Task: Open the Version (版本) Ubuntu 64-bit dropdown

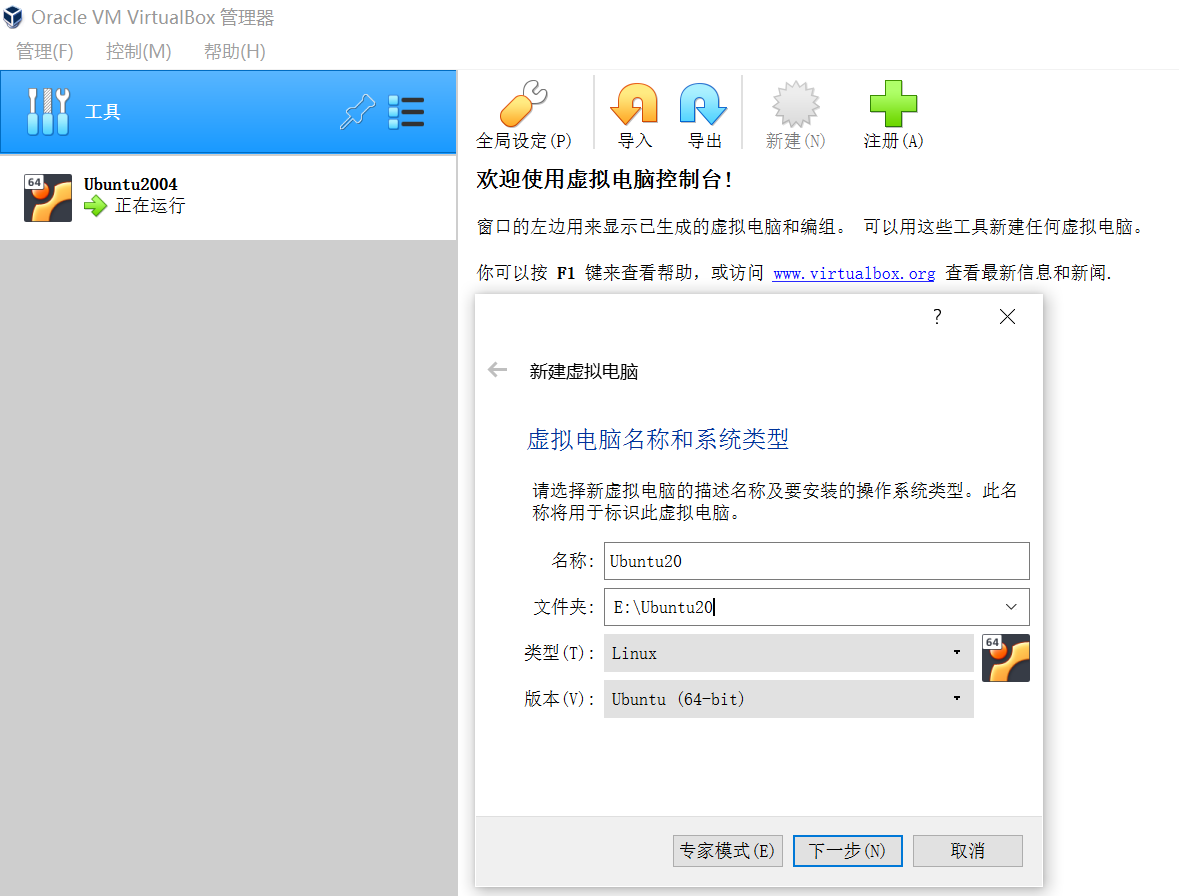Action: tap(789, 699)
